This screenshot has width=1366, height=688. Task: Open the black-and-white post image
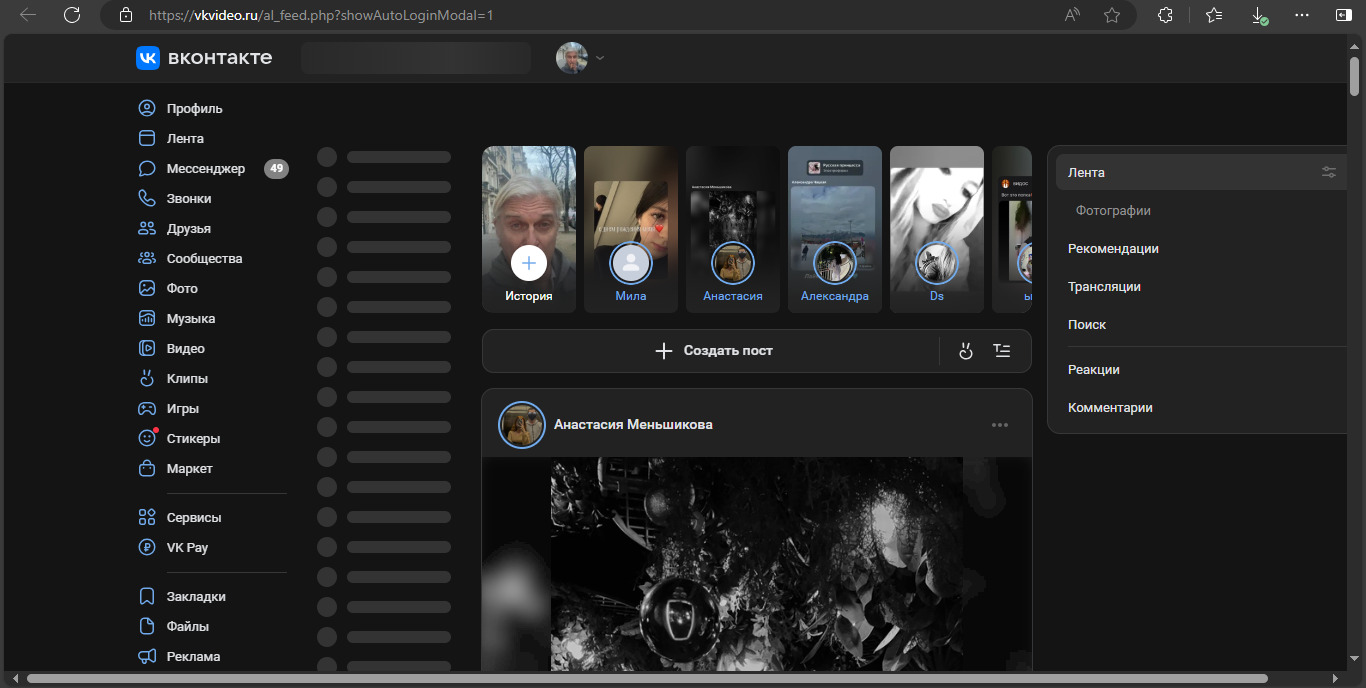pos(757,564)
